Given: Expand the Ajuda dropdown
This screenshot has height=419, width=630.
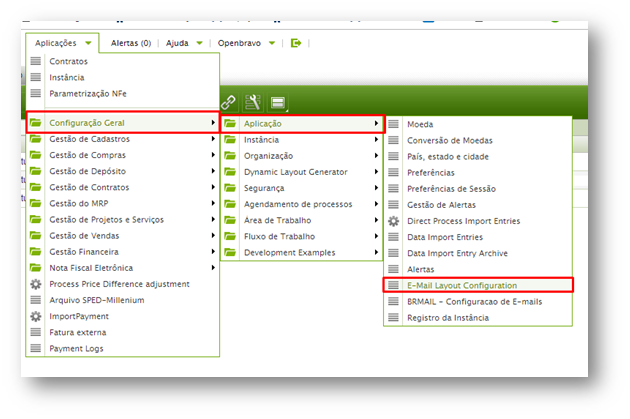Looking at the screenshot, I should pyautogui.click(x=183, y=43).
